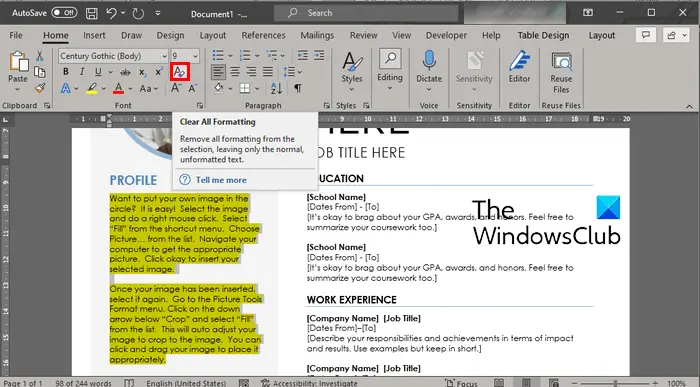Toggle Bold formatting
700x387 pixels.
(66, 72)
